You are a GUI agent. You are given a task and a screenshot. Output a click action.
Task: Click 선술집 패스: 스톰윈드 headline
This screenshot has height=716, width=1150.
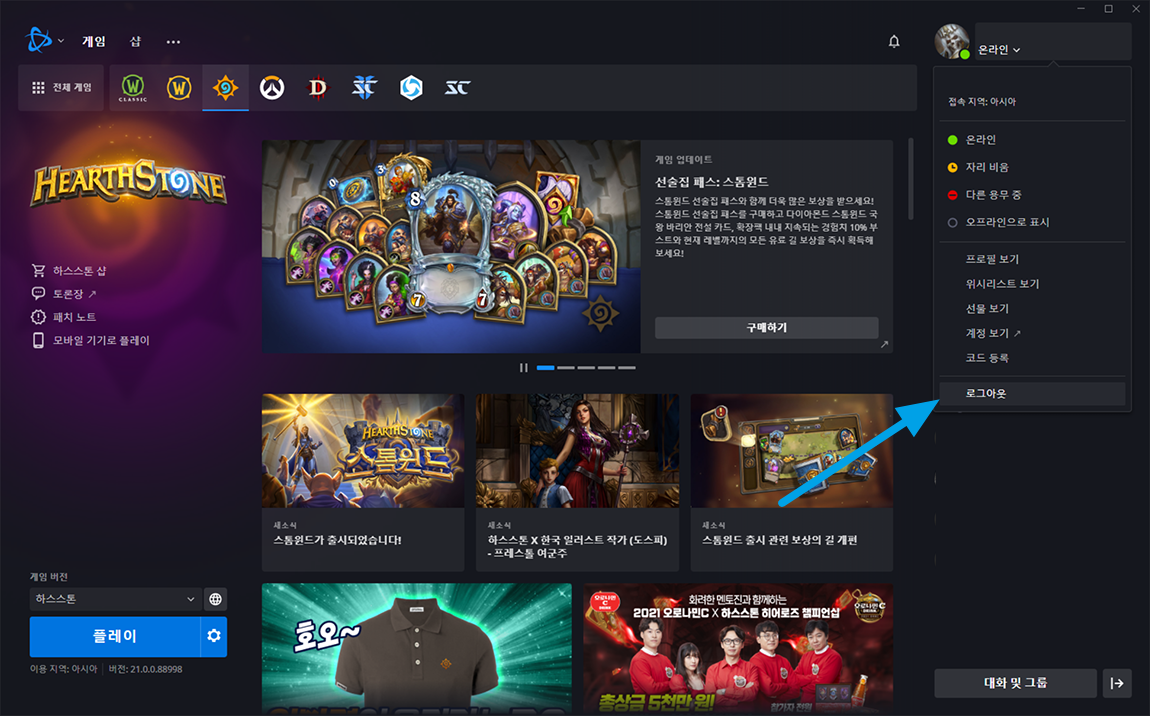click(x=711, y=182)
